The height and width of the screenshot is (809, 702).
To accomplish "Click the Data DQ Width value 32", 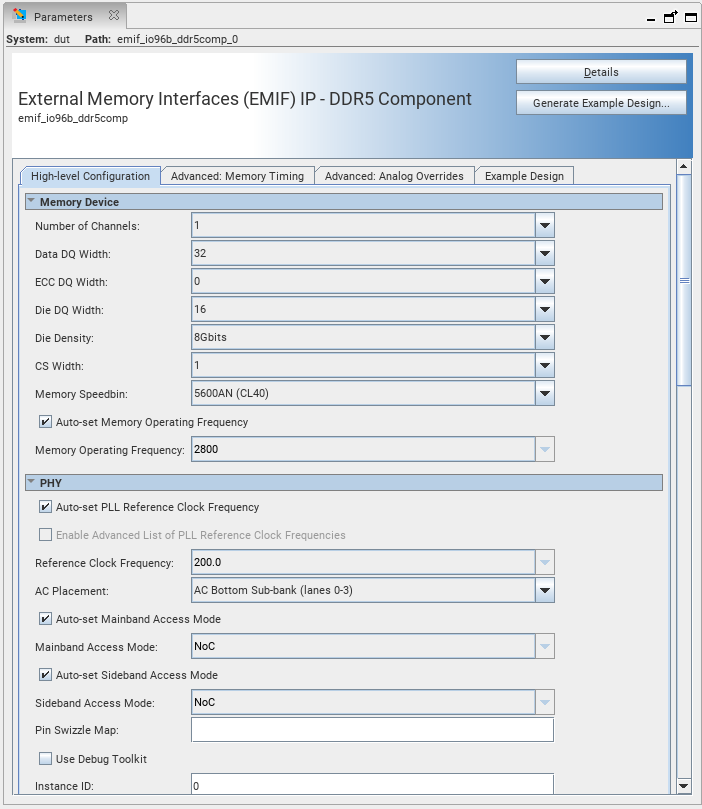I will pos(200,253).
